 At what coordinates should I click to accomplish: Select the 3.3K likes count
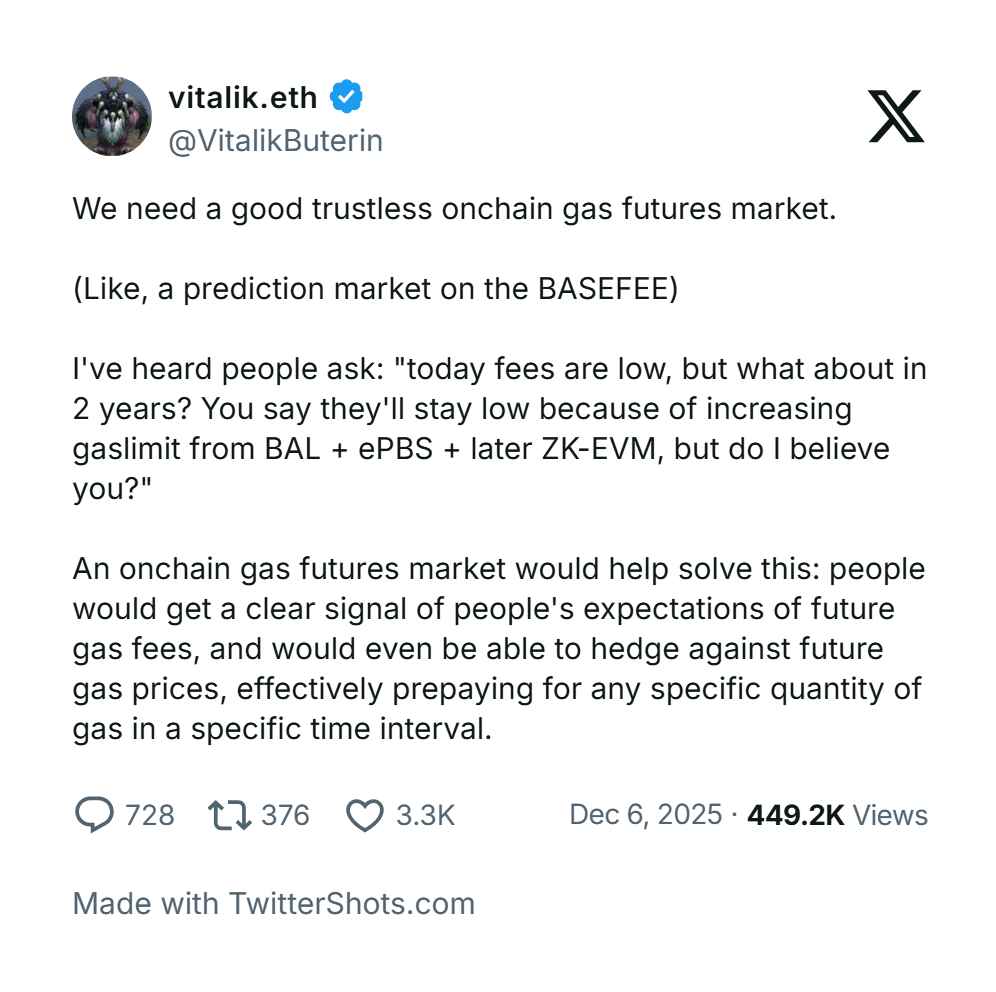425,815
